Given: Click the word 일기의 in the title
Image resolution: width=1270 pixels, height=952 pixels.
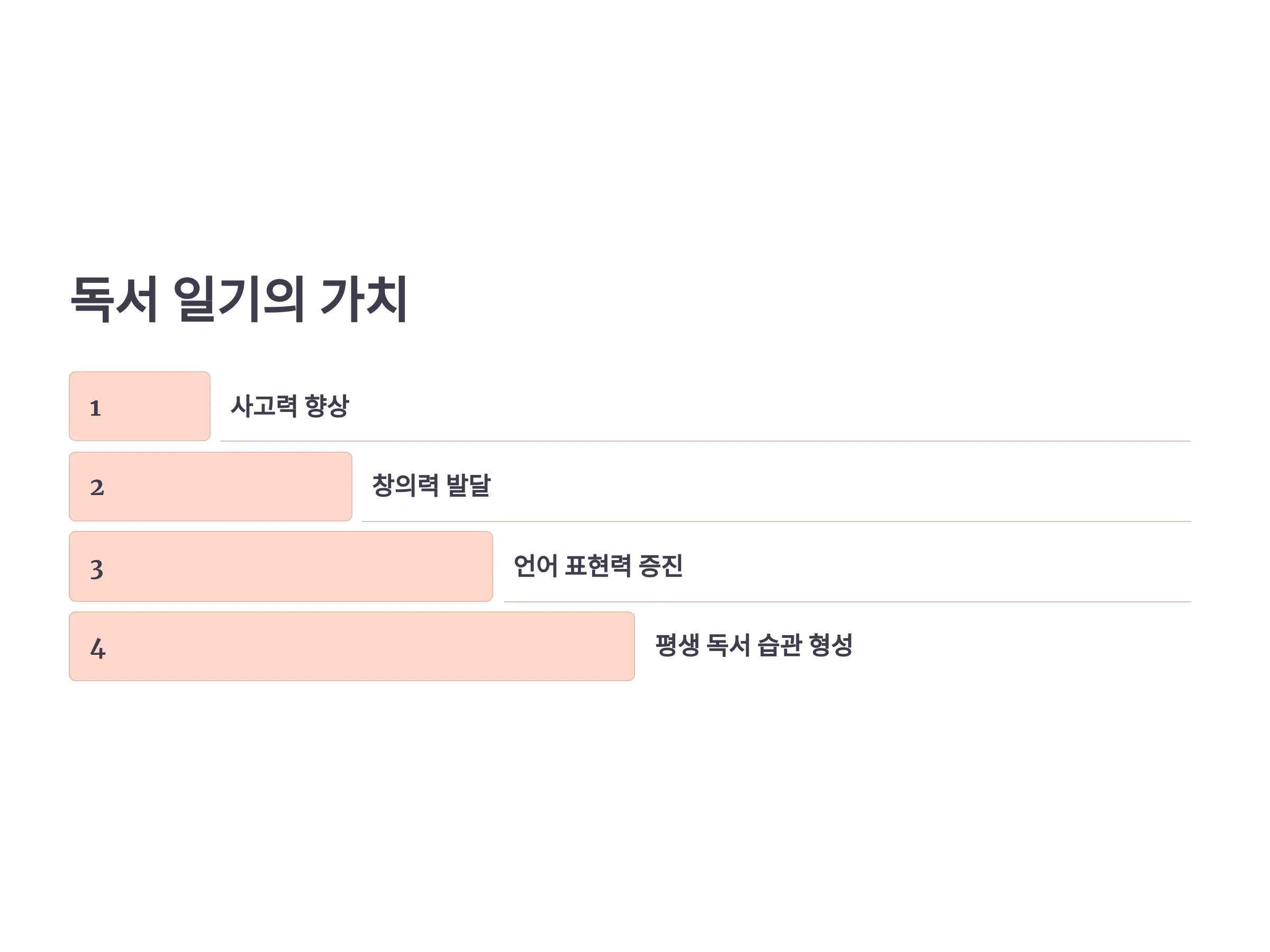Looking at the screenshot, I should click(238, 299).
